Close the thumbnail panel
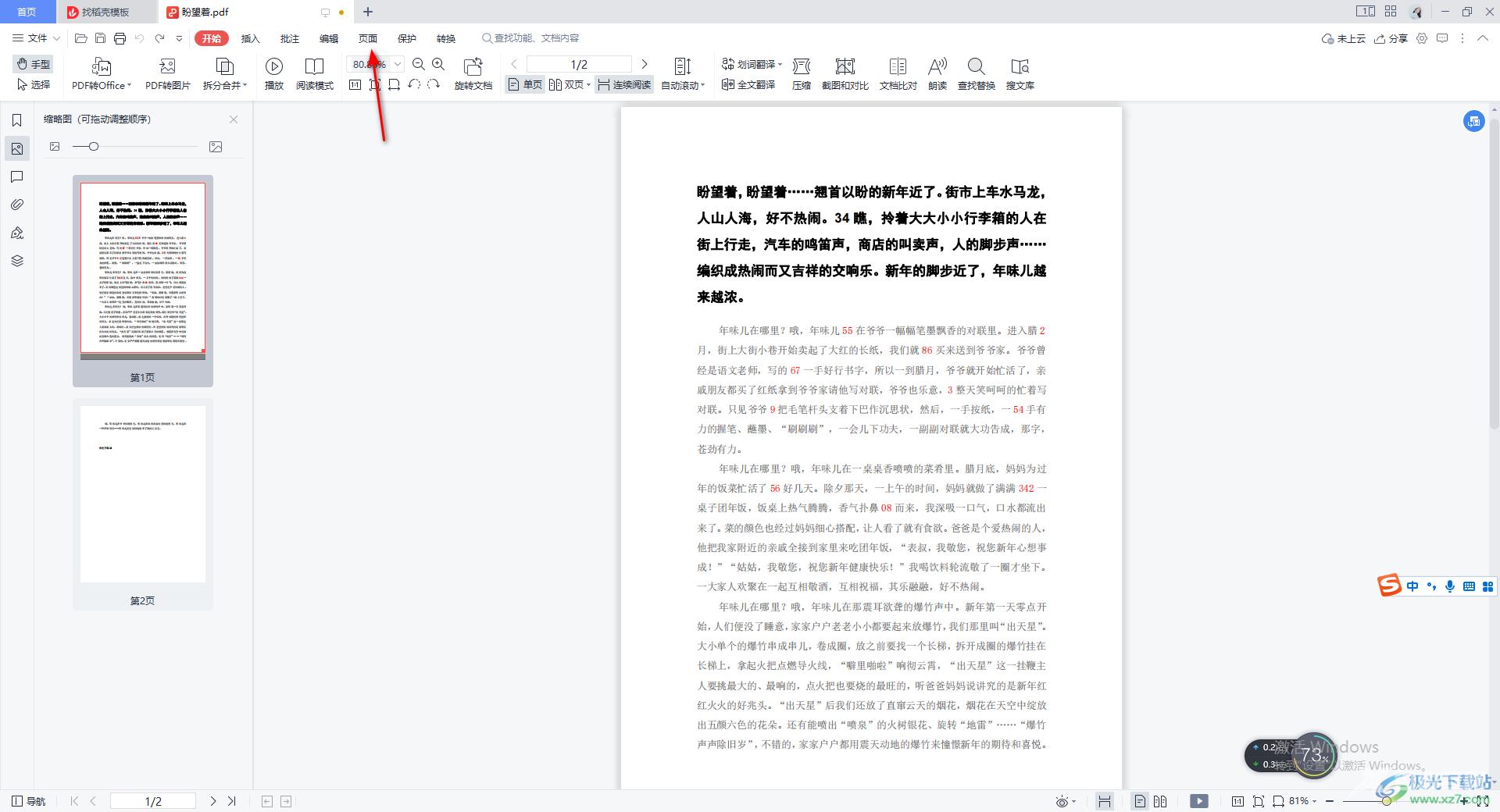The image size is (1500, 812). coord(234,119)
